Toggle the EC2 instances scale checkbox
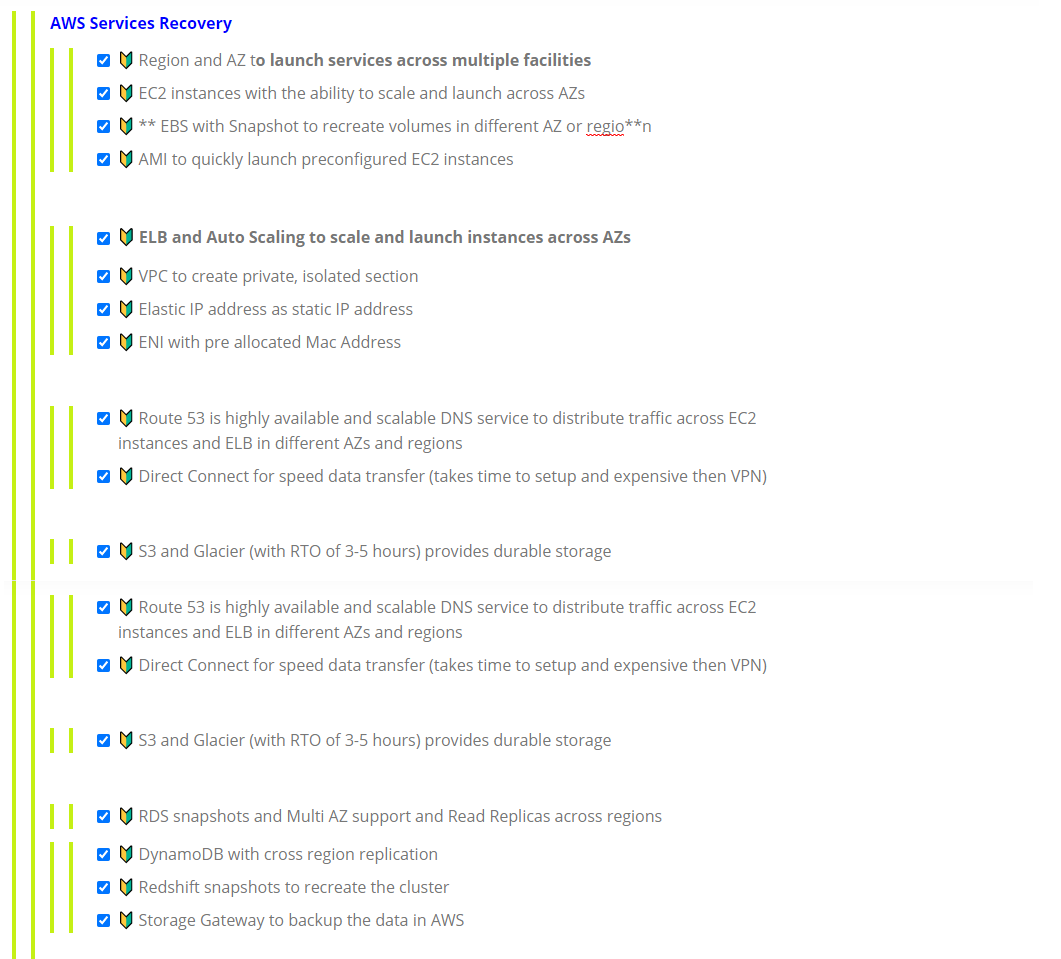This screenshot has width=1061, height=959. coord(104,93)
